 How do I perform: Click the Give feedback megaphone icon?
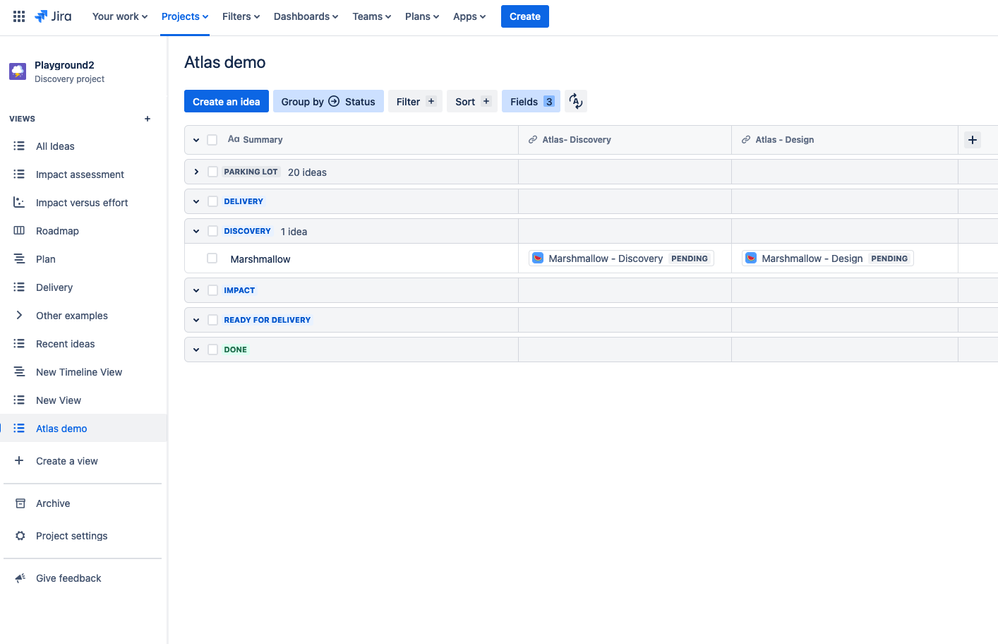pyautogui.click(x=20, y=578)
